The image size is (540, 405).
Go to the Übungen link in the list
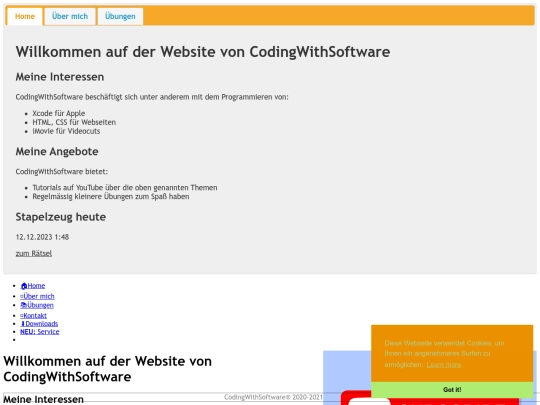click(37, 305)
